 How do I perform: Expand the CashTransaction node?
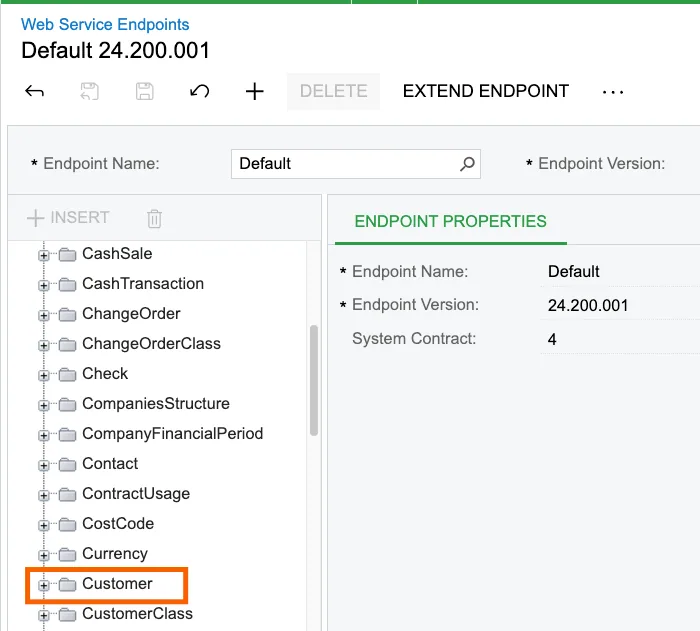tap(44, 285)
